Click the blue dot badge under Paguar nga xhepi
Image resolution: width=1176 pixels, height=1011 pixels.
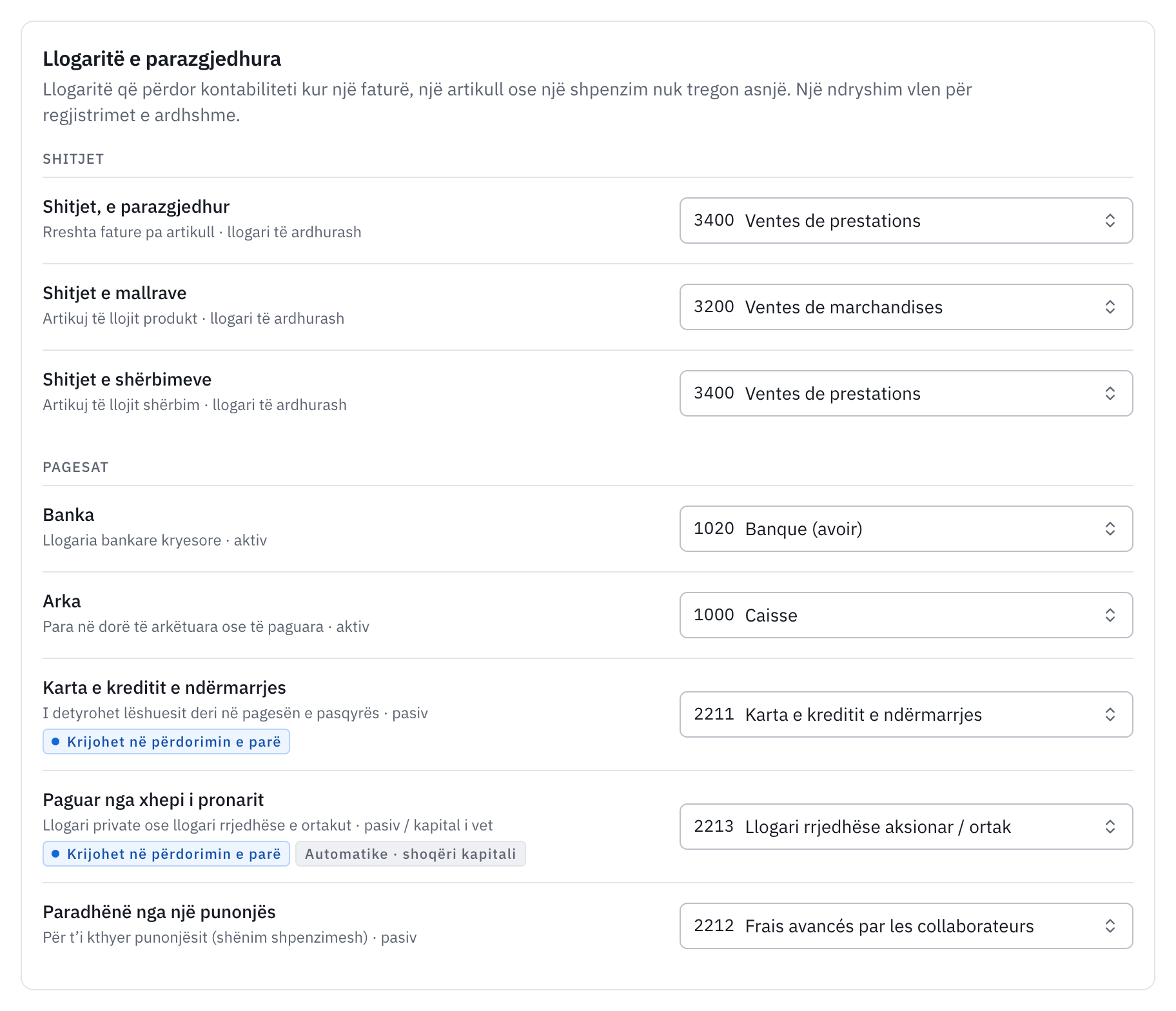166,854
